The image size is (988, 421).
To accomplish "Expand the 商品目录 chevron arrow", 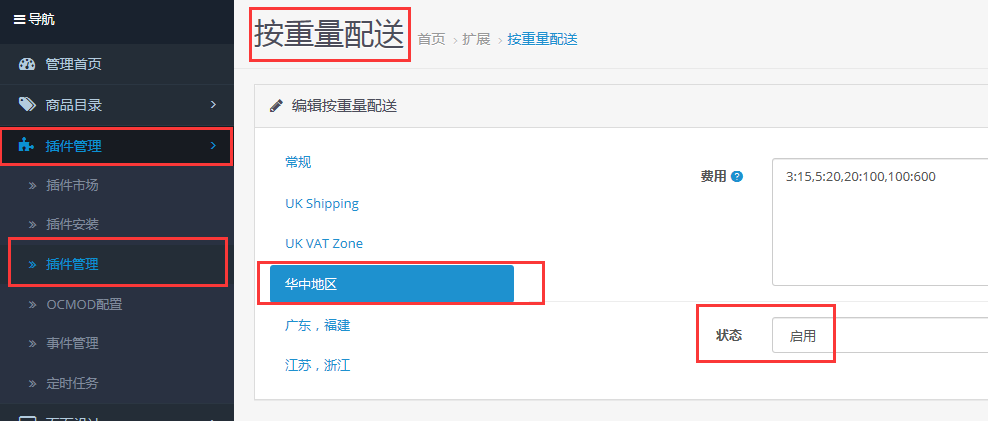I will [213, 105].
